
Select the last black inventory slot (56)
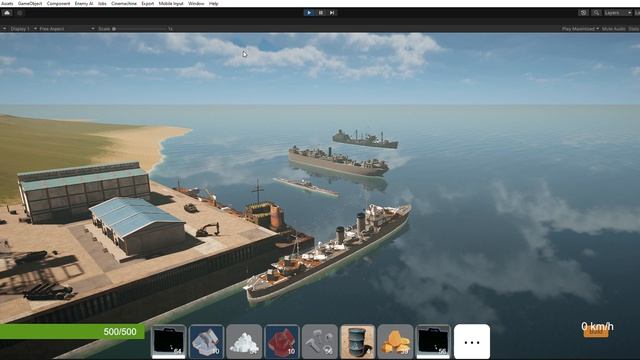pos(433,341)
